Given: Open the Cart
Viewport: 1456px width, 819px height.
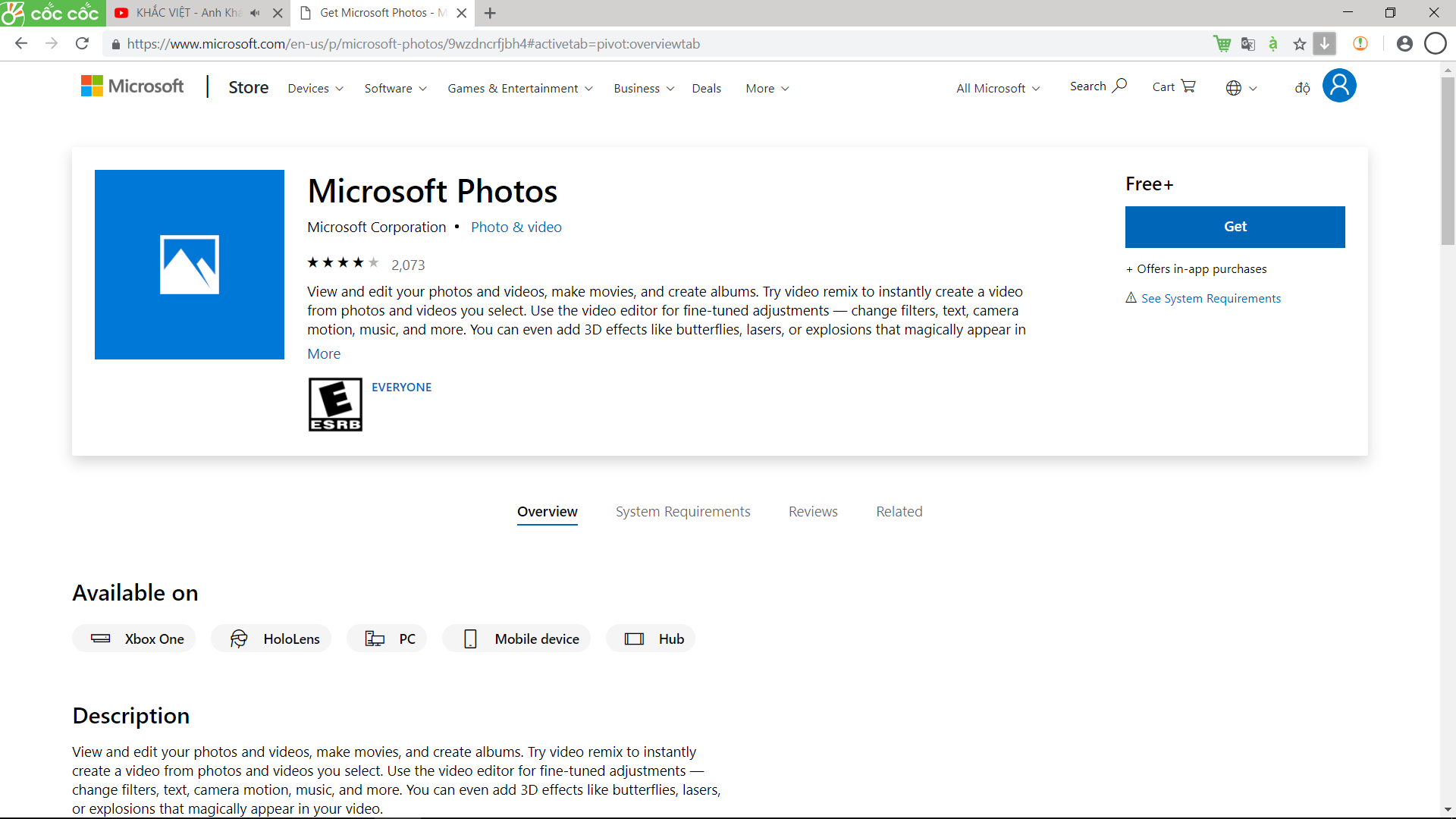Looking at the screenshot, I should coord(1174,86).
